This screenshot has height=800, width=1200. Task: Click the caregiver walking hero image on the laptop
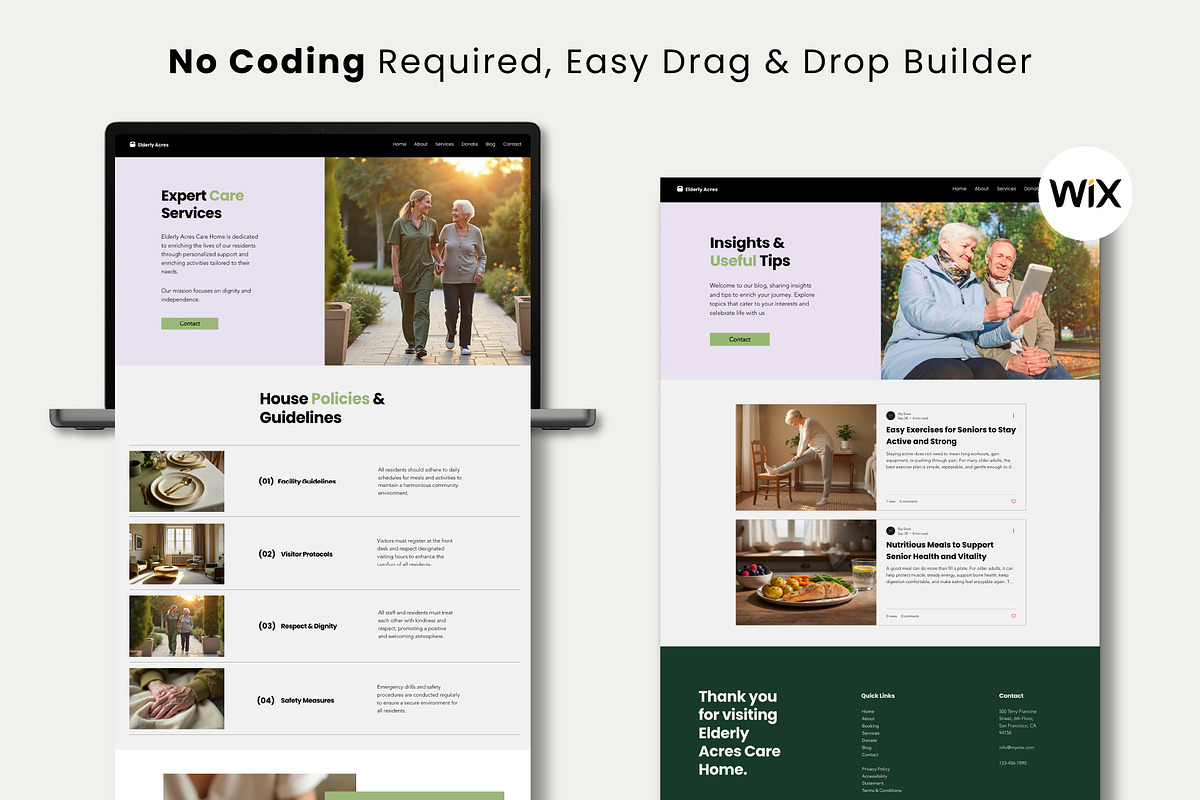427,261
